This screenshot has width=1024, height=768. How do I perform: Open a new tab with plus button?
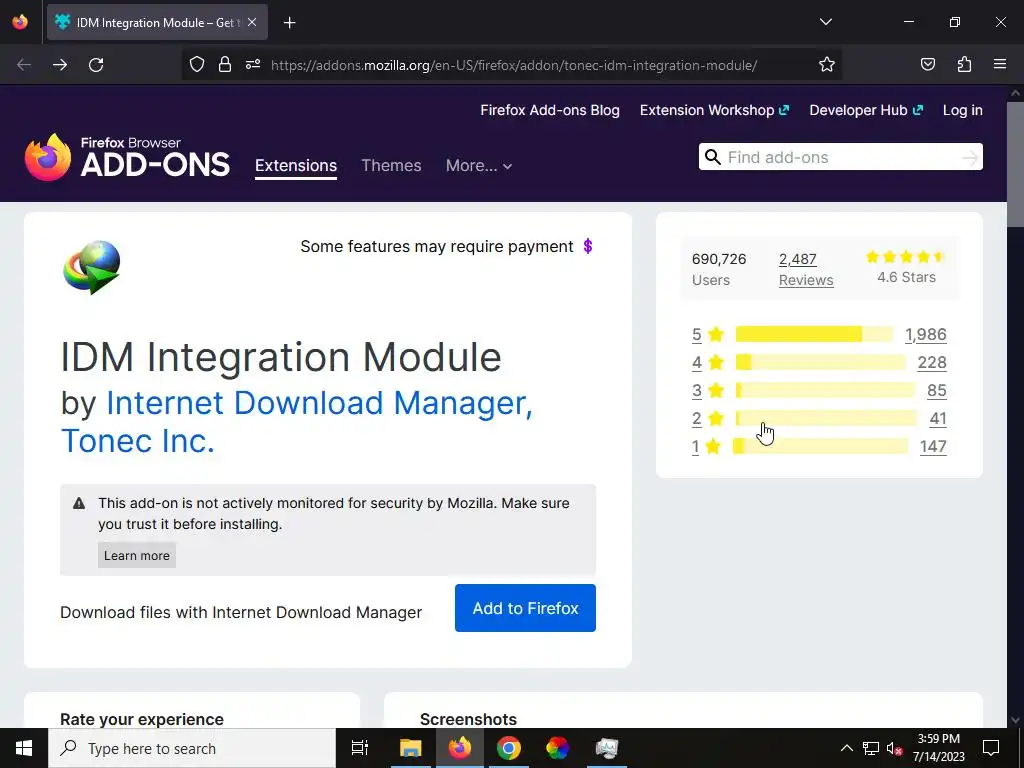[x=289, y=23]
